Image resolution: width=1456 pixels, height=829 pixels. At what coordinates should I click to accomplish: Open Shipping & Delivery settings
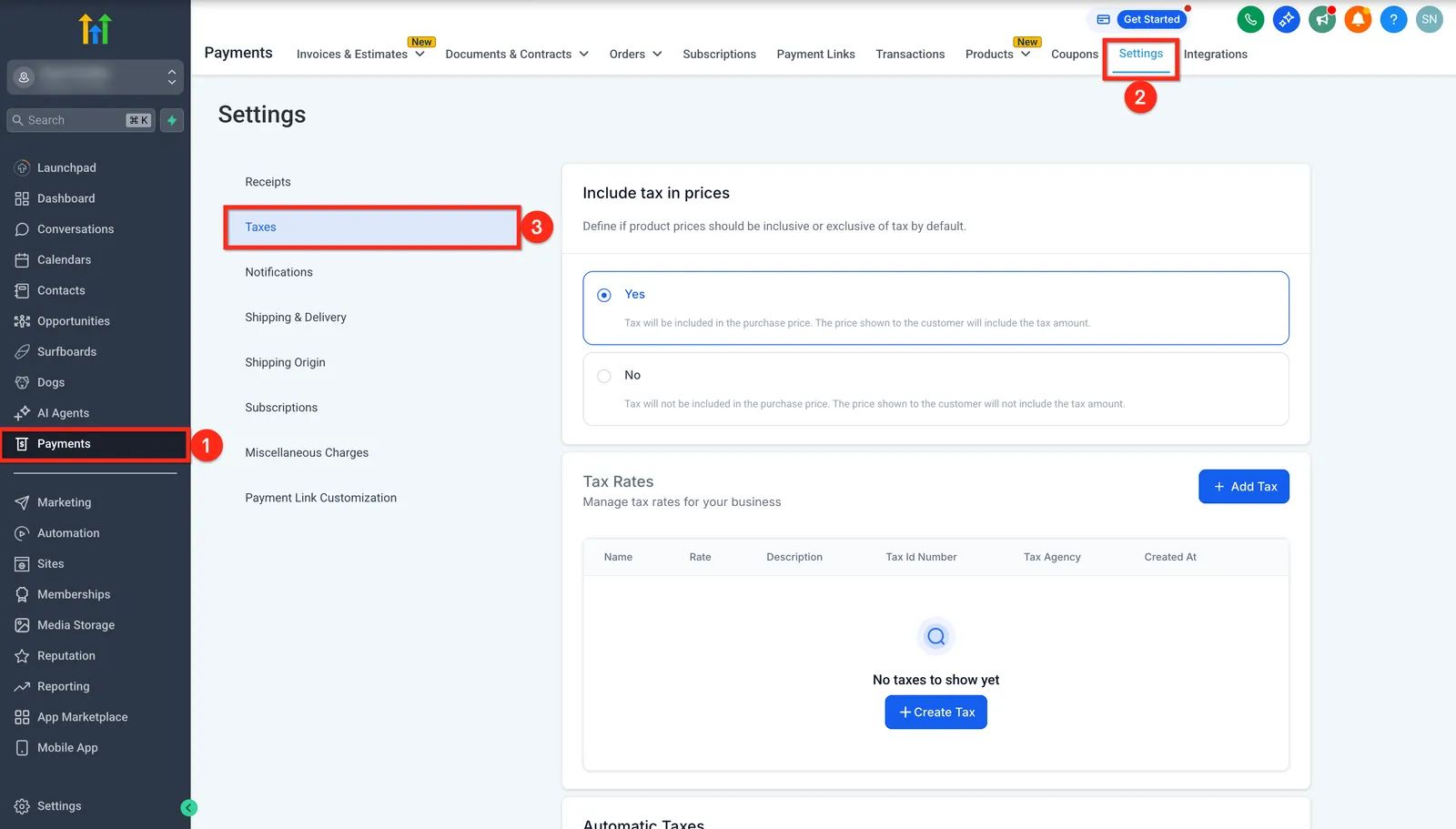pos(296,318)
